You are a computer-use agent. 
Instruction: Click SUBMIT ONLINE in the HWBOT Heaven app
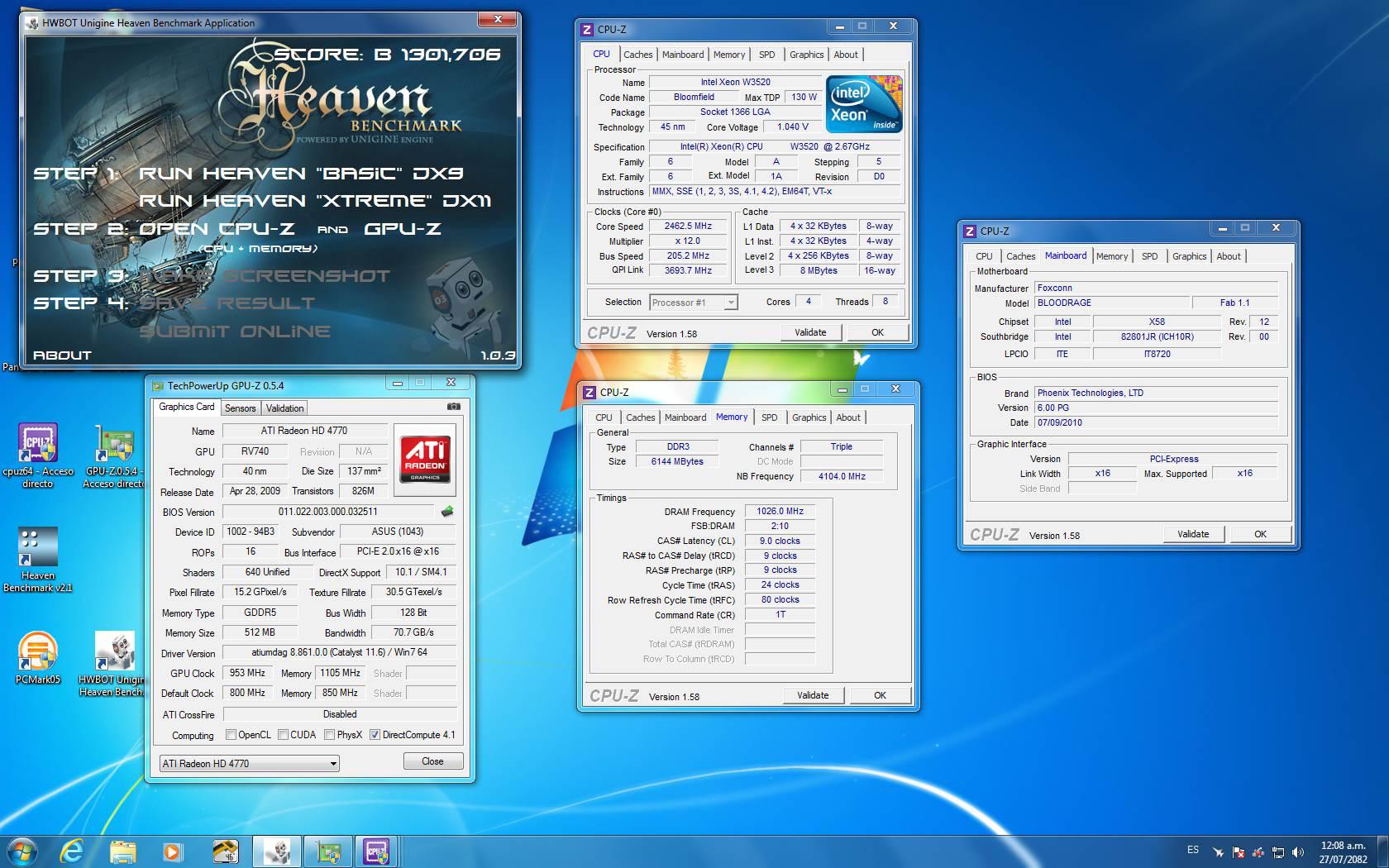(235, 331)
